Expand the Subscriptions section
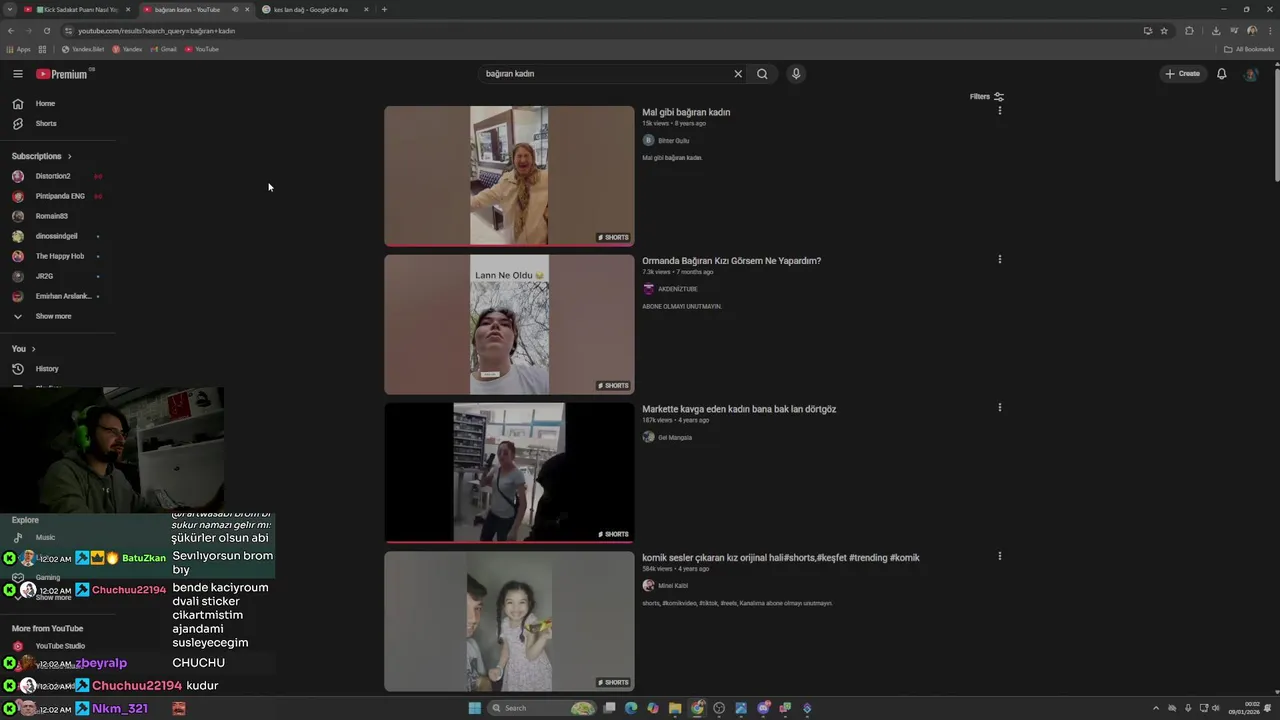The image size is (1280, 720). pyautogui.click(x=42, y=156)
